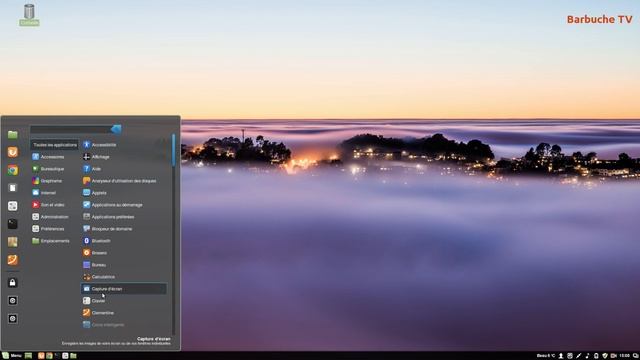Click the show desktop icon next to Menu

point(28,356)
